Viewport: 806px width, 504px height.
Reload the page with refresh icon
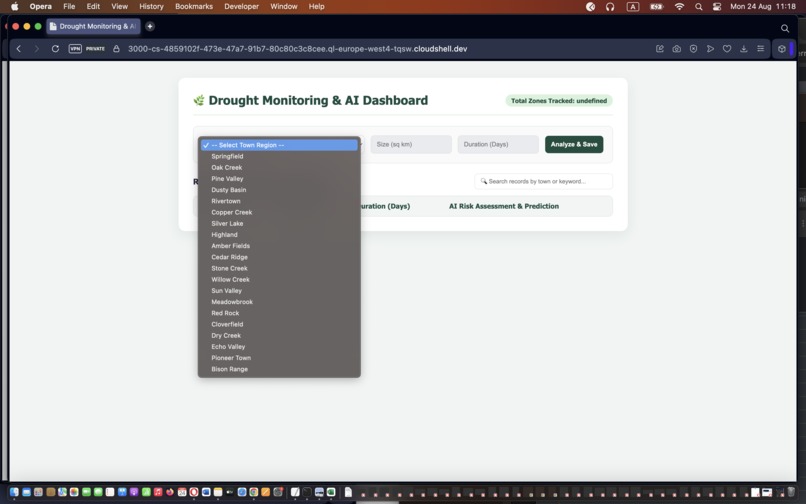55,49
